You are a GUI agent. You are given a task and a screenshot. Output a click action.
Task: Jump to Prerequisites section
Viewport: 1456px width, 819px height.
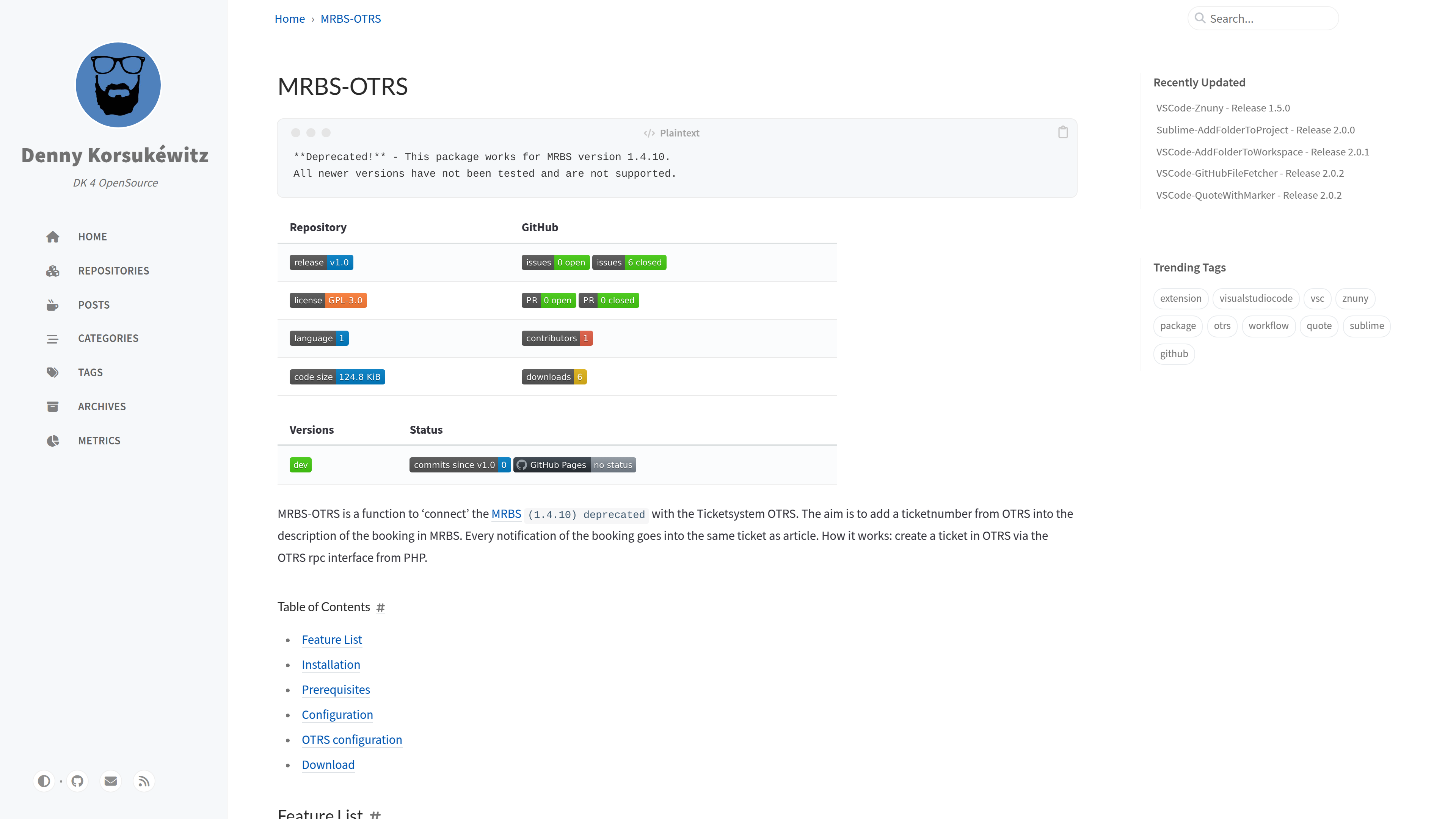pos(336,690)
